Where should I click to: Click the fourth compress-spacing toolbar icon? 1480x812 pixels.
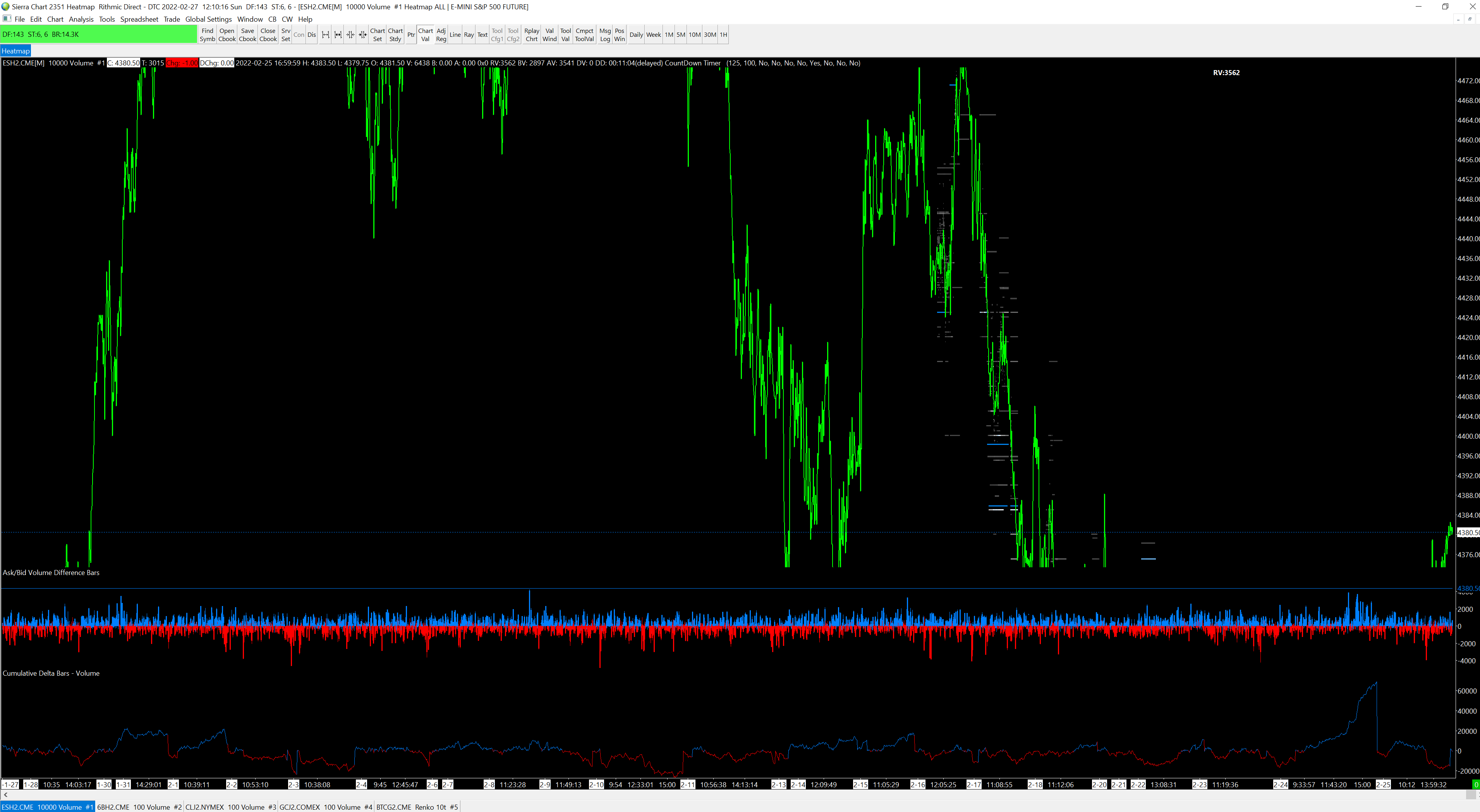(362, 34)
